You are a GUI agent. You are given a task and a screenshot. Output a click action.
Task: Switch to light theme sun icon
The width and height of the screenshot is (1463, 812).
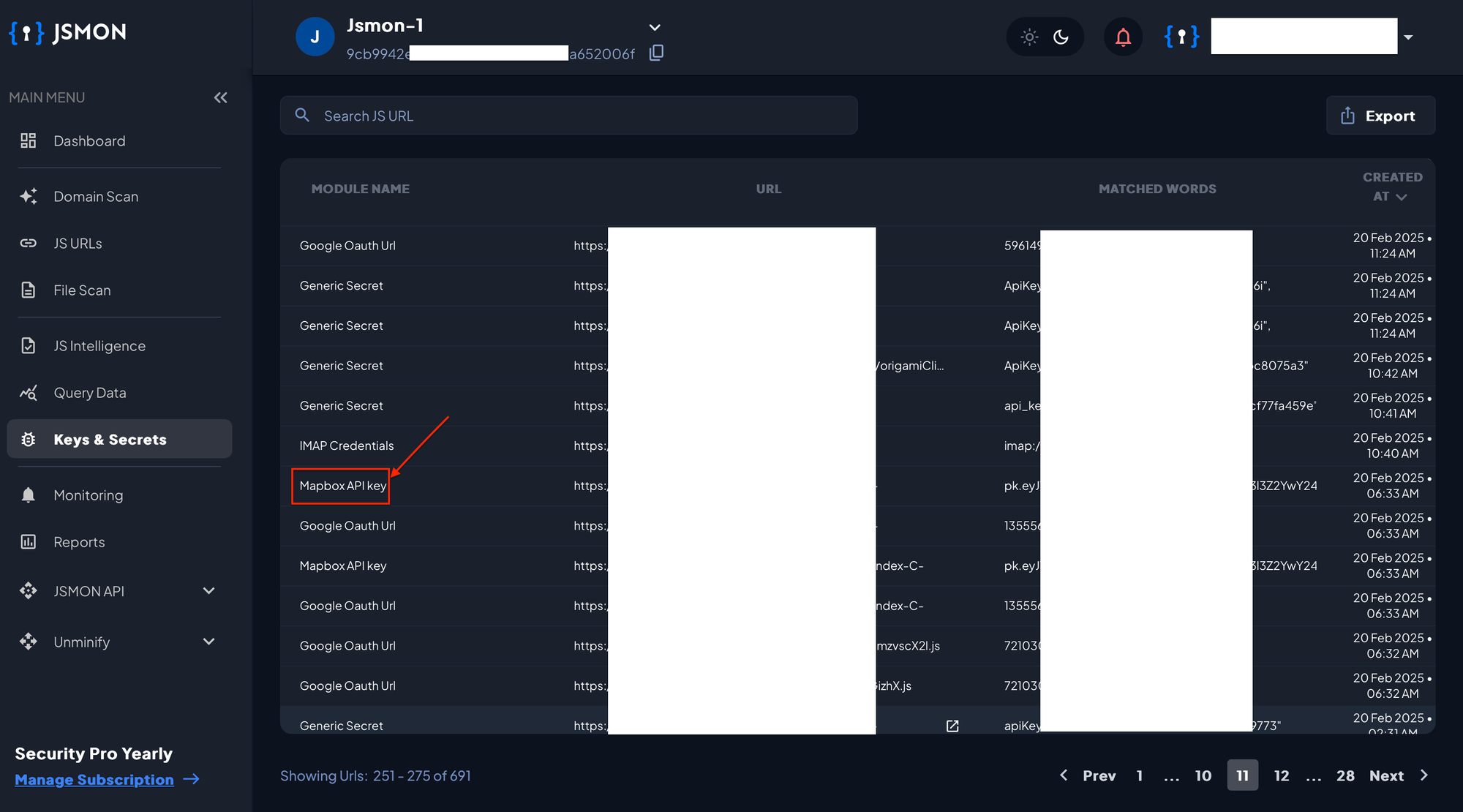click(1029, 37)
